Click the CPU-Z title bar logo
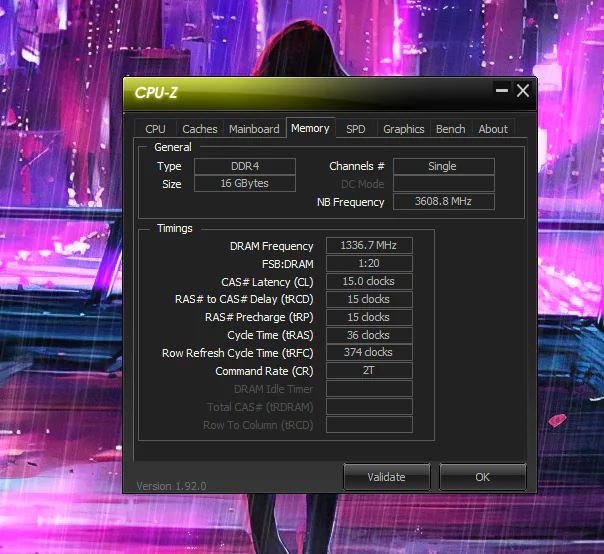The image size is (604, 554). pos(156,93)
